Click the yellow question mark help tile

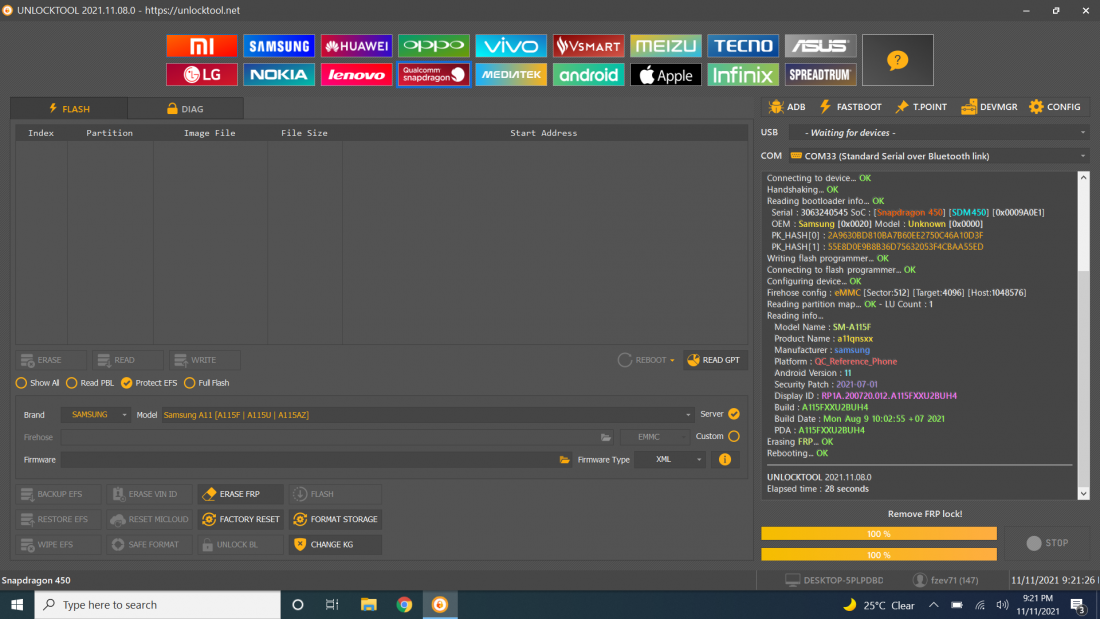coord(897,60)
